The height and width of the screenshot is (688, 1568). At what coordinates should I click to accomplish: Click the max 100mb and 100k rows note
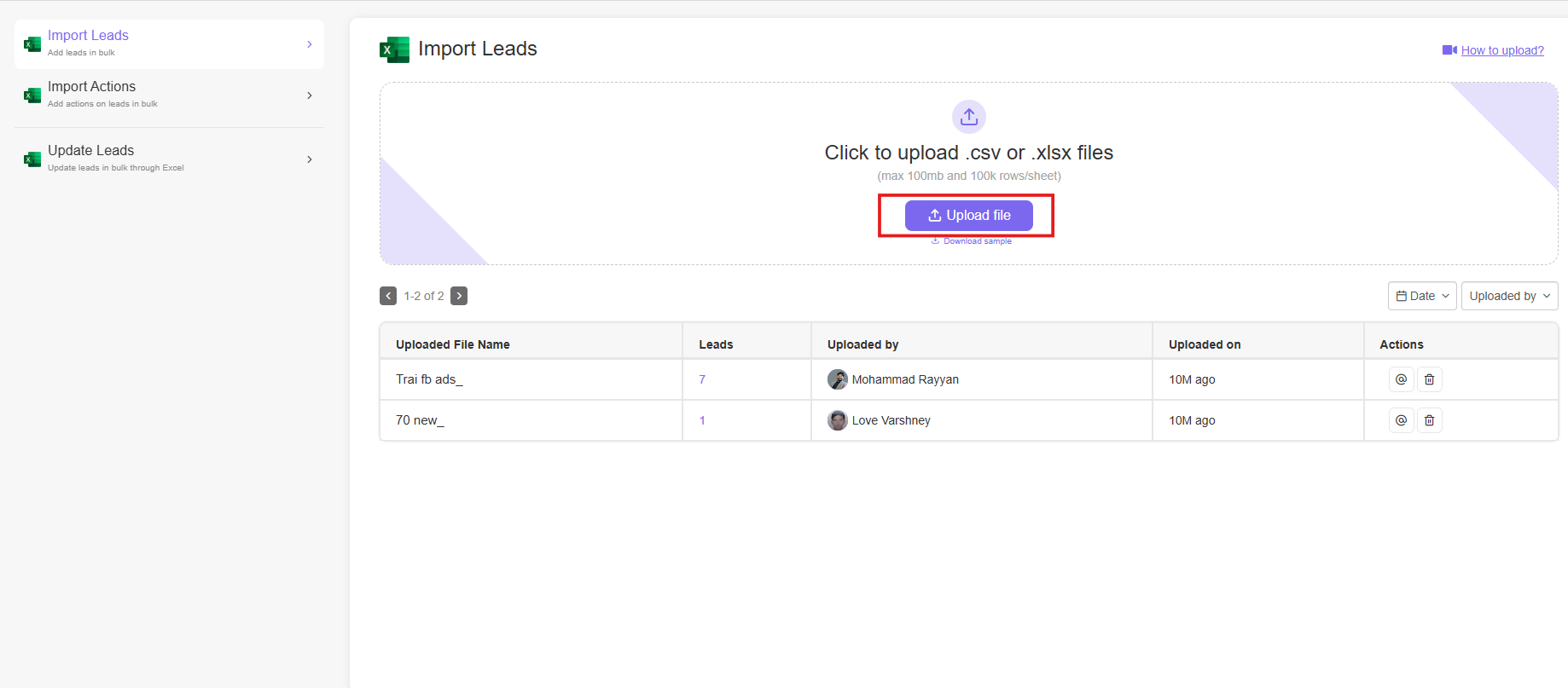point(969,176)
